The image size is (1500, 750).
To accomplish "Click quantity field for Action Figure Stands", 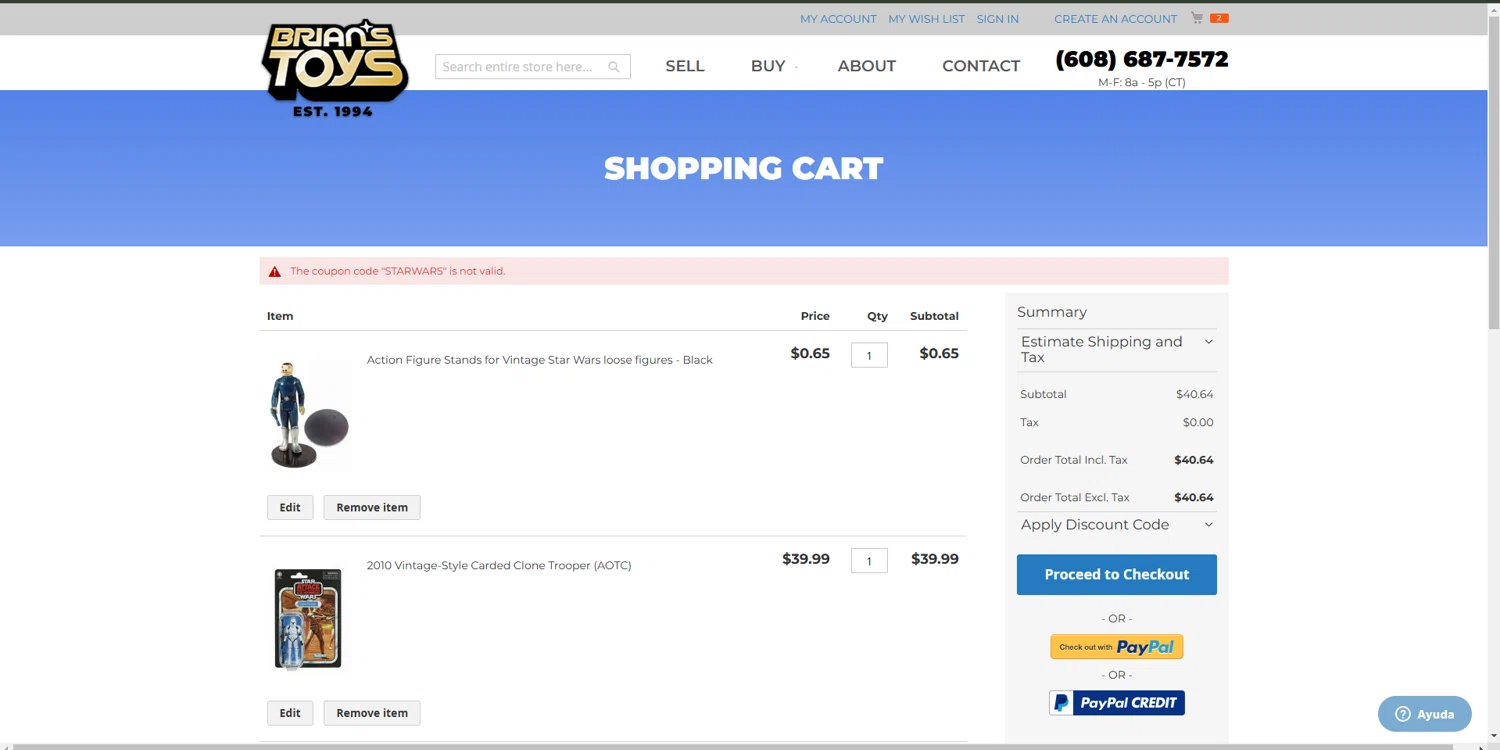I will tap(869, 355).
